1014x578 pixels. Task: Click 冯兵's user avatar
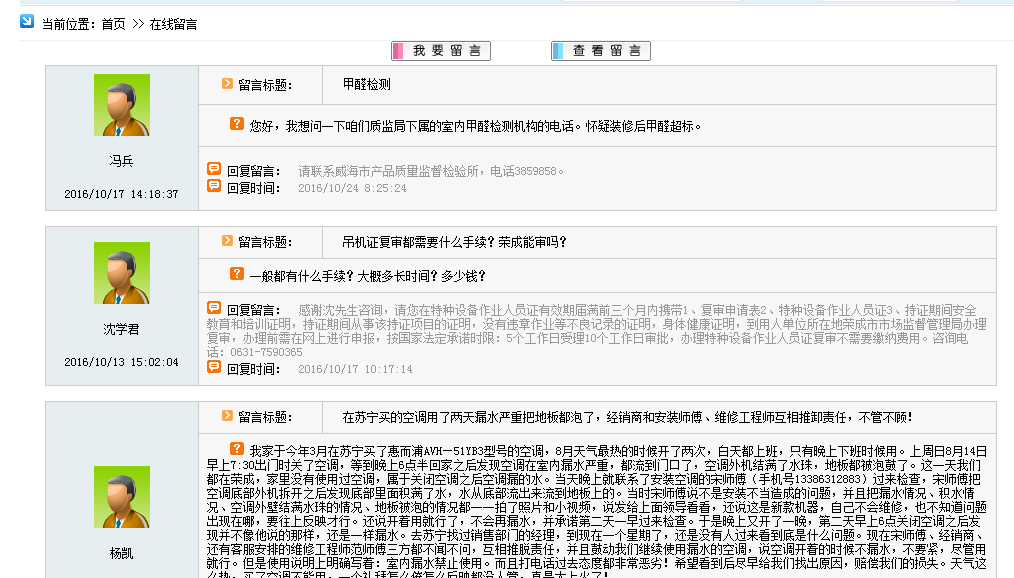(121, 105)
